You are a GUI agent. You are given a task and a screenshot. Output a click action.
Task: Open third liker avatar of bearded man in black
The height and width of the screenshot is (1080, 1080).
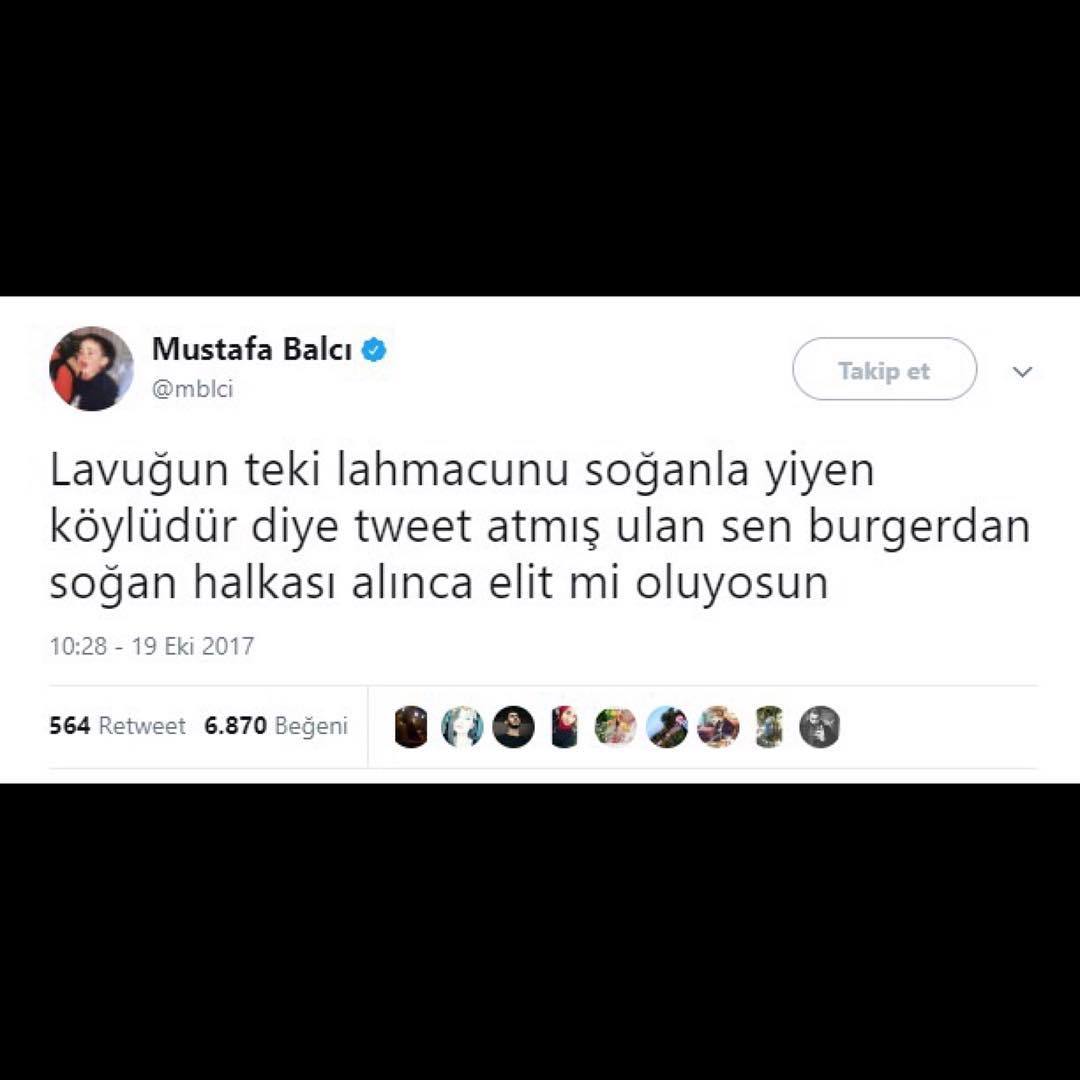513,727
